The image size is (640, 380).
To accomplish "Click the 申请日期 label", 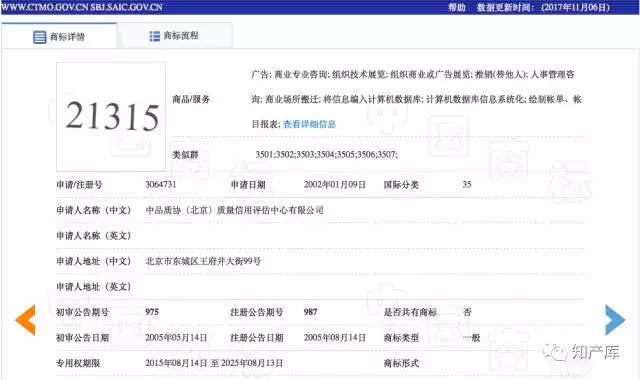I will tap(248, 184).
